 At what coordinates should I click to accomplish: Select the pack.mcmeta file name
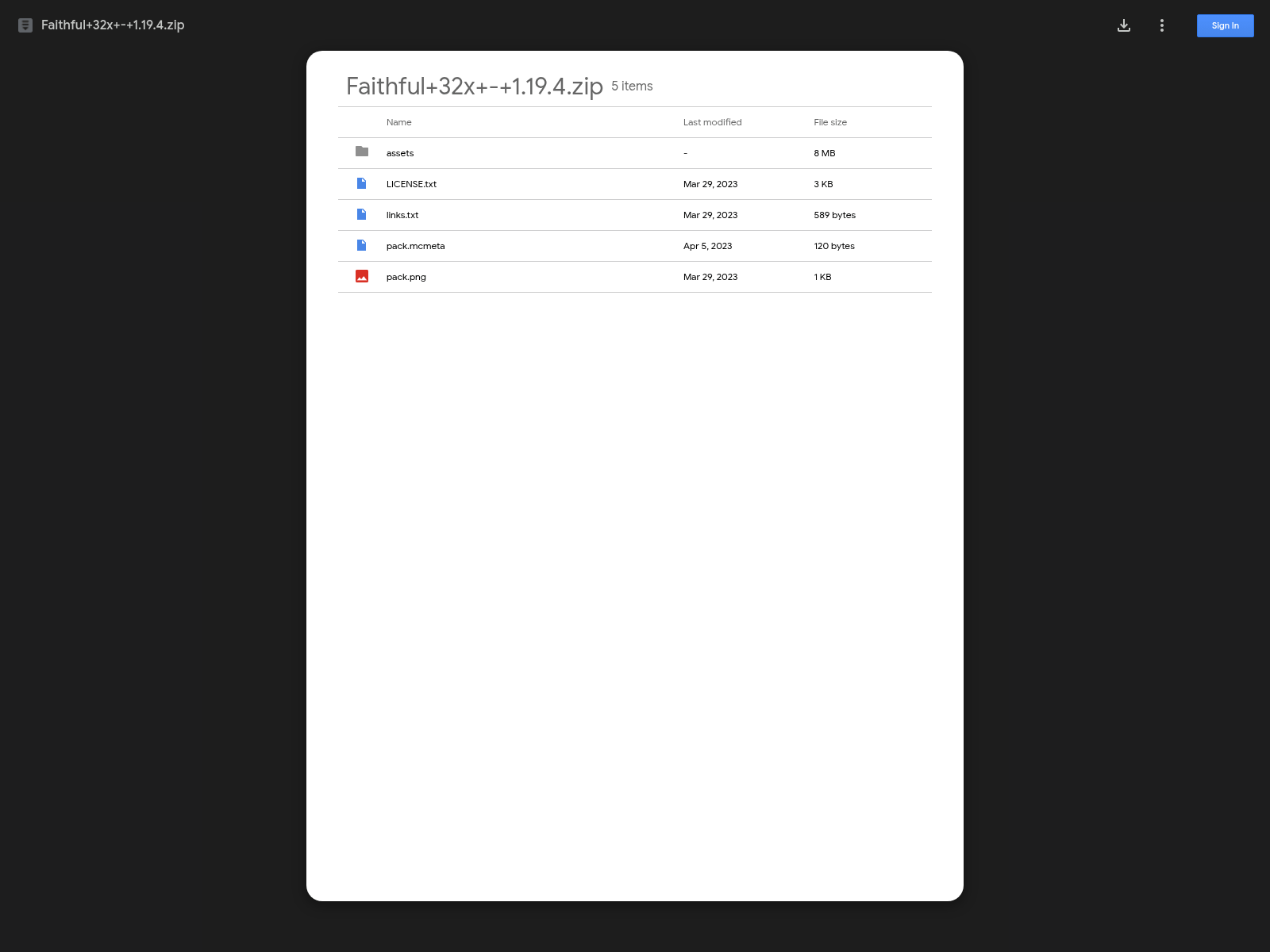pyautogui.click(x=416, y=246)
